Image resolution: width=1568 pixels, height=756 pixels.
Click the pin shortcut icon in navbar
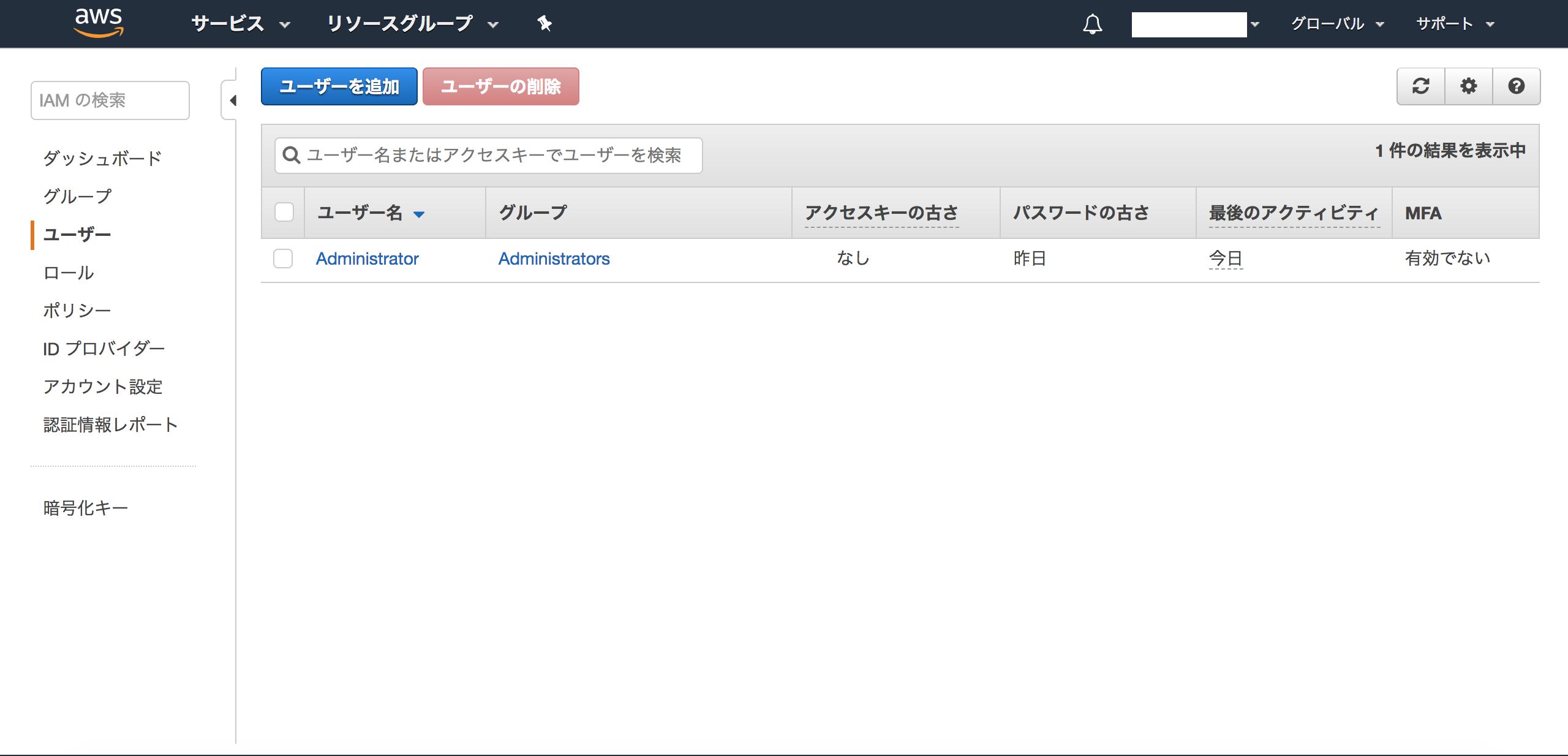(544, 24)
